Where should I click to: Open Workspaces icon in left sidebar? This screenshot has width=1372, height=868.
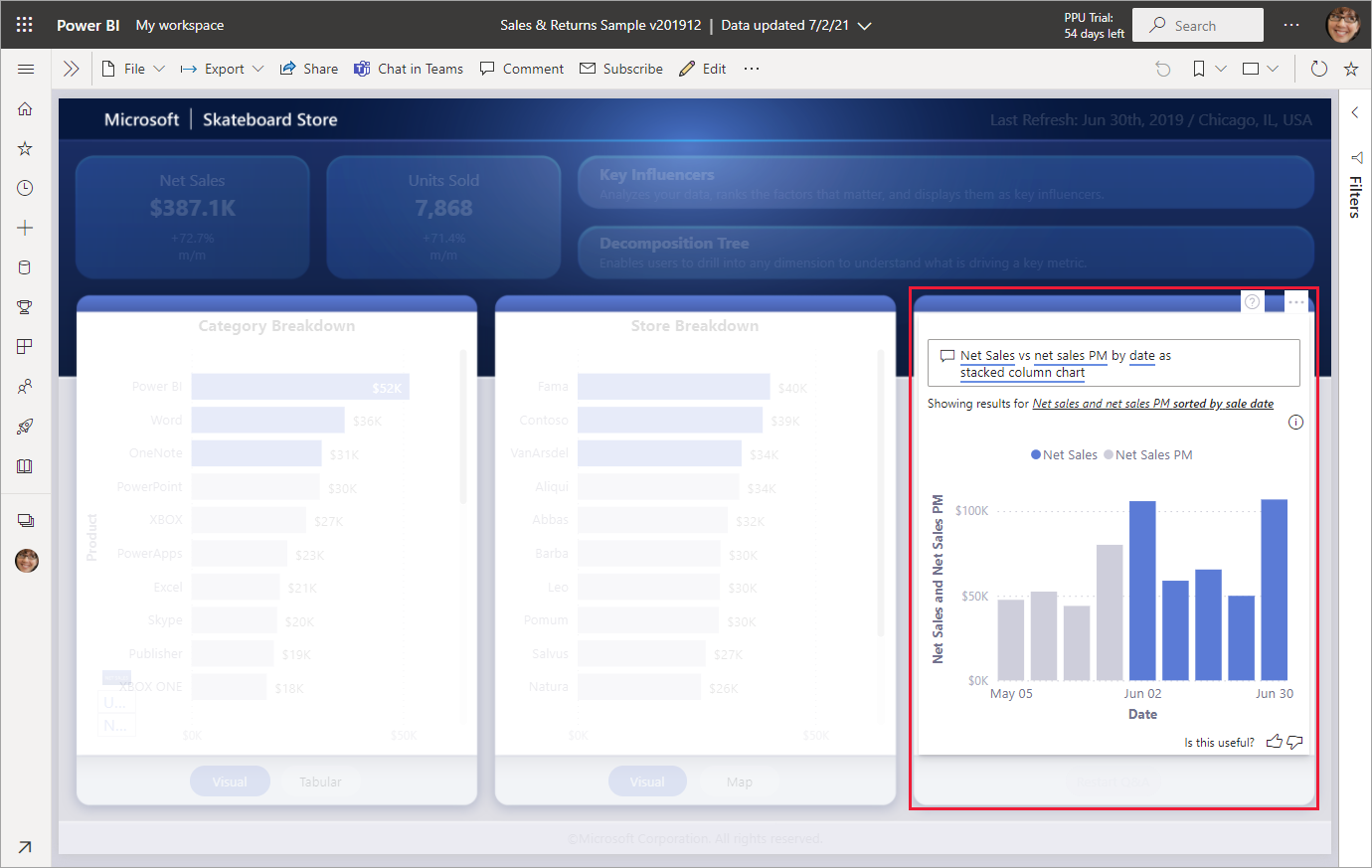[26, 521]
